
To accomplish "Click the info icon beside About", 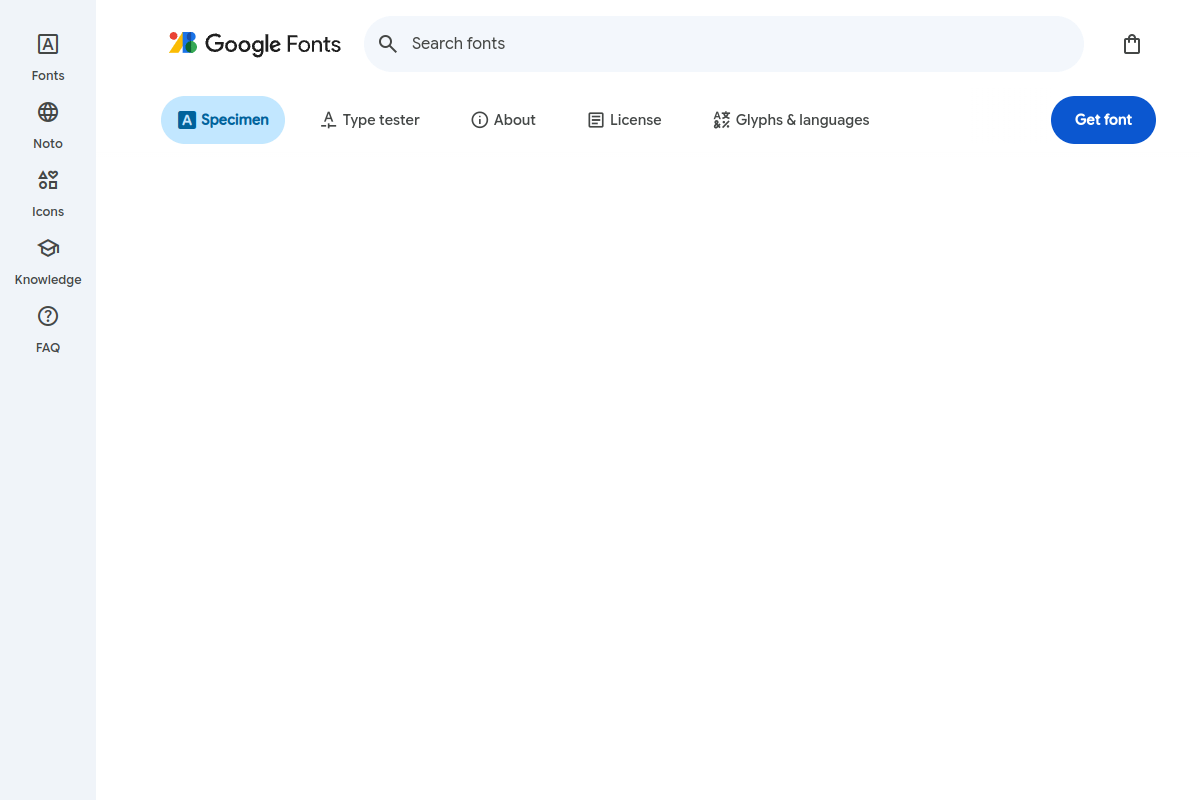I will 479,120.
